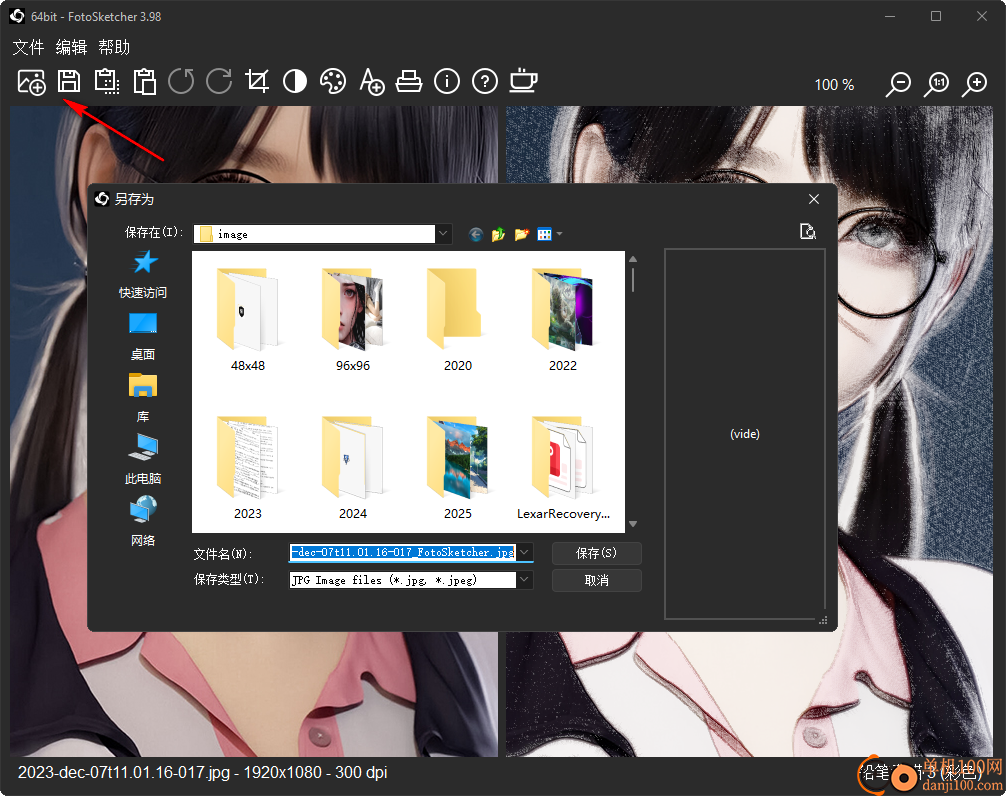Select the LexarRecovery folder
Image resolution: width=1006 pixels, height=796 pixels.
coord(563,468)
